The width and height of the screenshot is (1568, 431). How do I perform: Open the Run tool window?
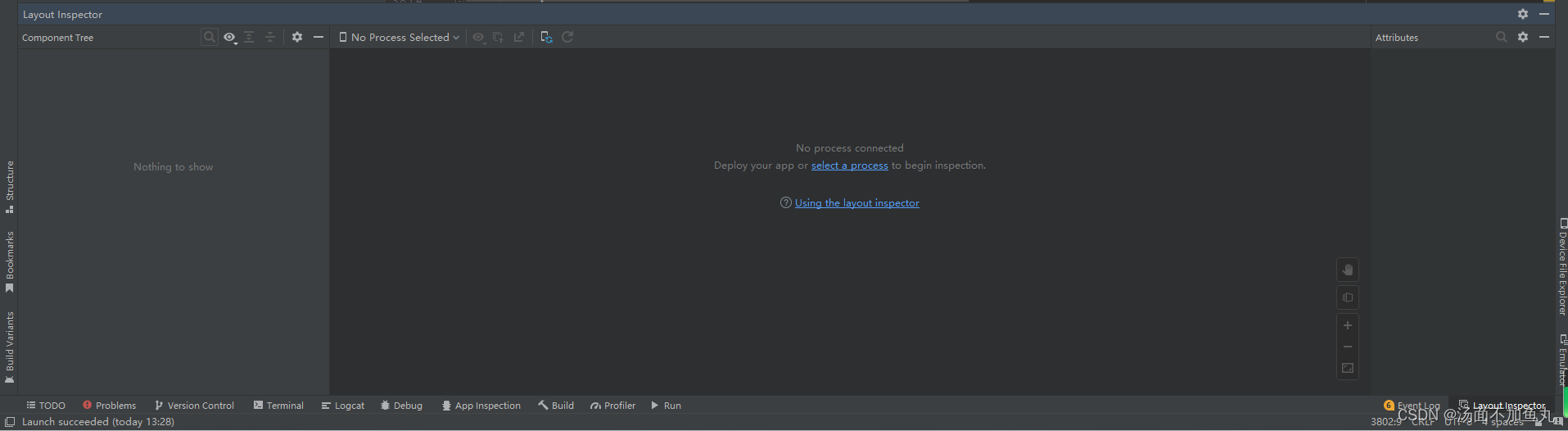tap(666, 406)
